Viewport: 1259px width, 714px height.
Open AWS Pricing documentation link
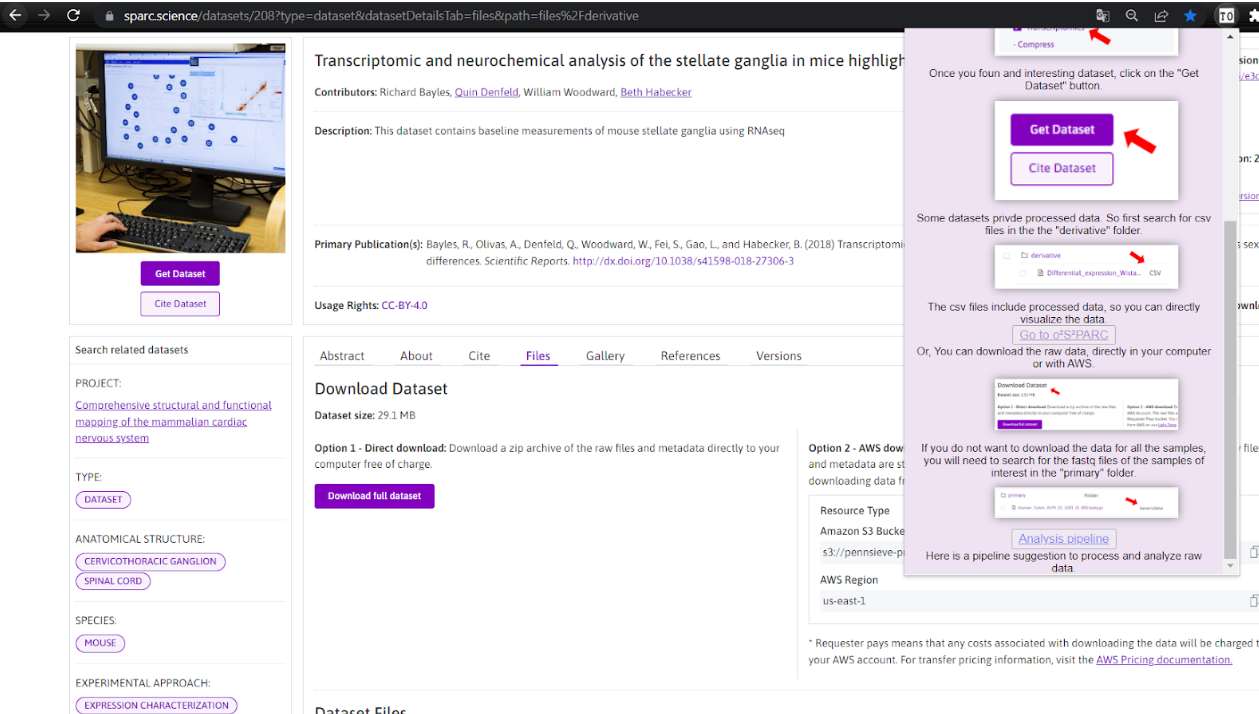1164,660
